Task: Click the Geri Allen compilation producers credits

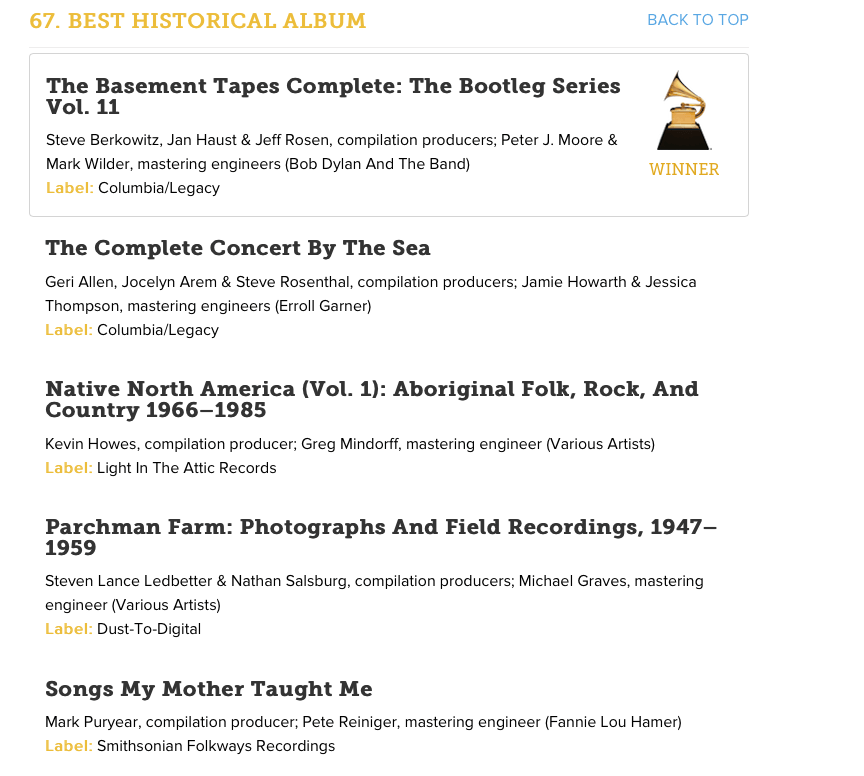Action: [x=371, y=294]
